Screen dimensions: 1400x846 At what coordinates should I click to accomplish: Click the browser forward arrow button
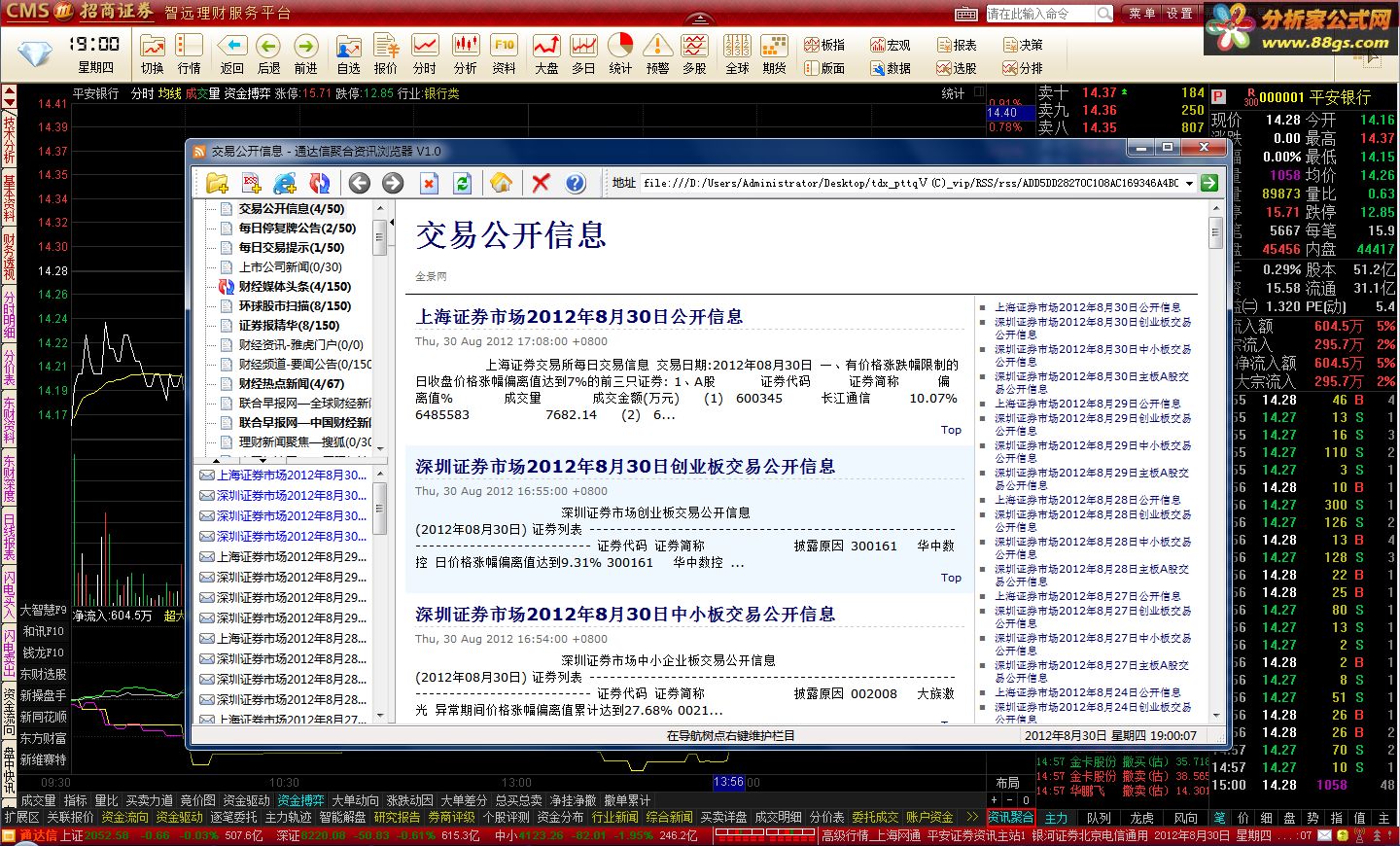[393, 183]
